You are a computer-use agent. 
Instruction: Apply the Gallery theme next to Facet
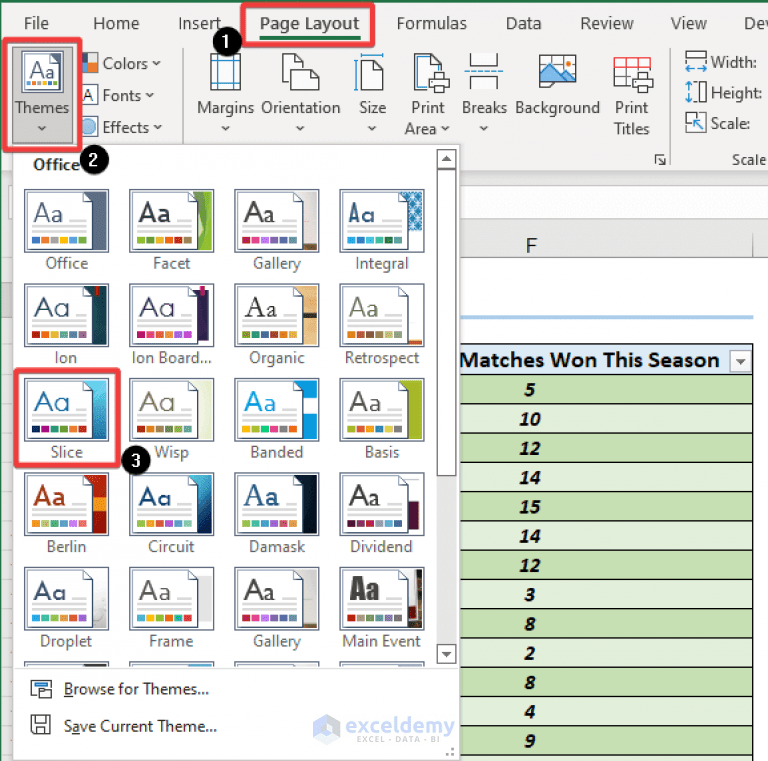(277, 230)
